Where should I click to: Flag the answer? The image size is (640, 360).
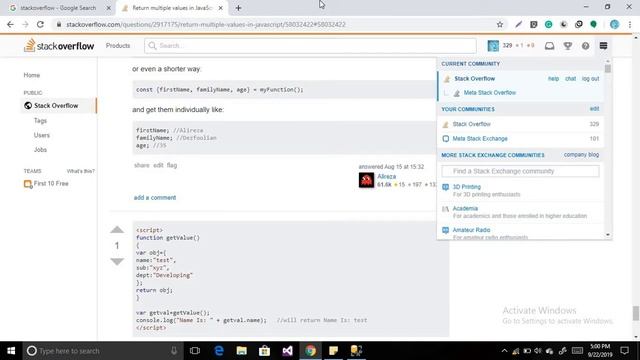(x=172, y=165)
